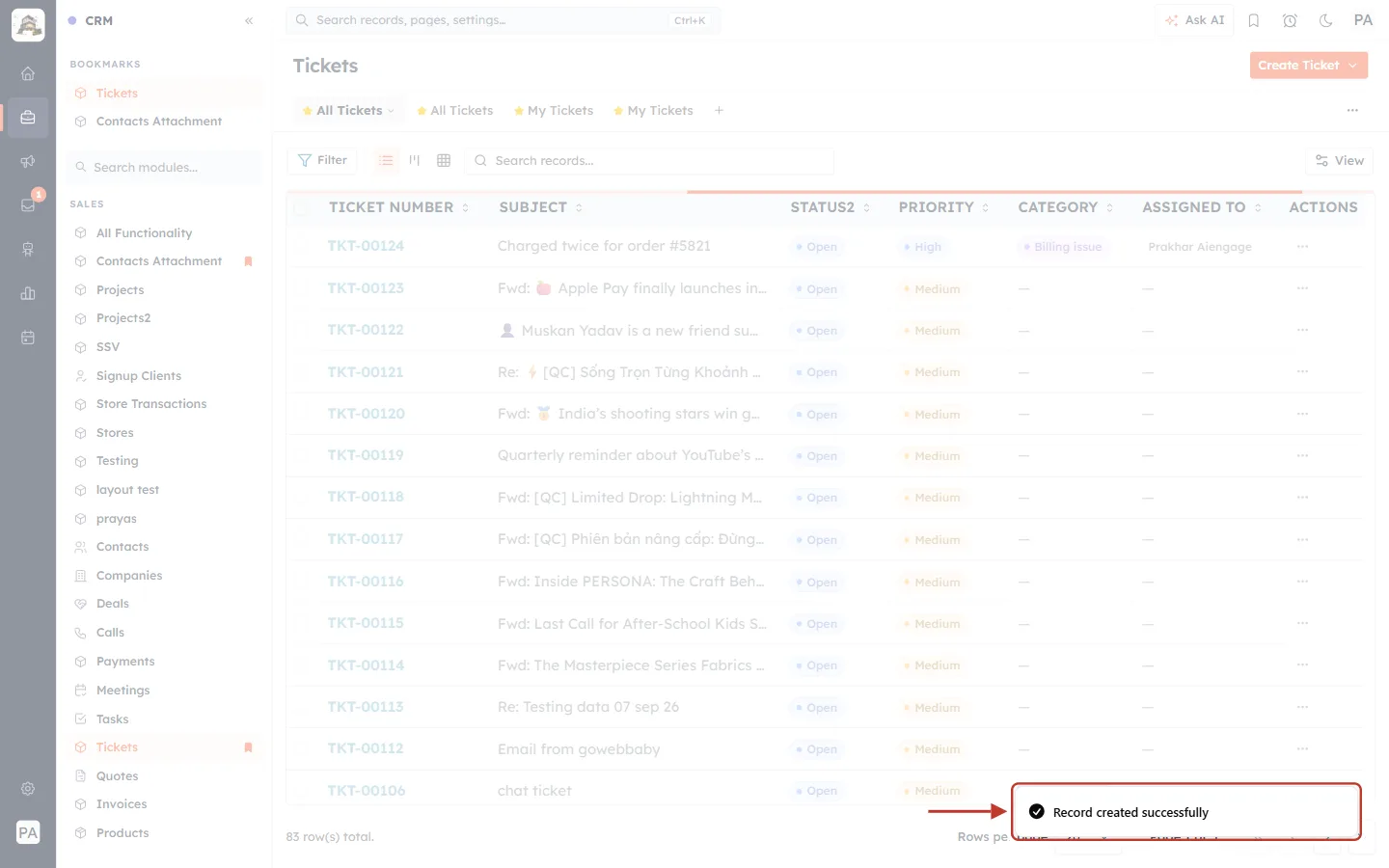Select the header select-all checkbox
This screenshot has height=868, width=1389.
302,207
